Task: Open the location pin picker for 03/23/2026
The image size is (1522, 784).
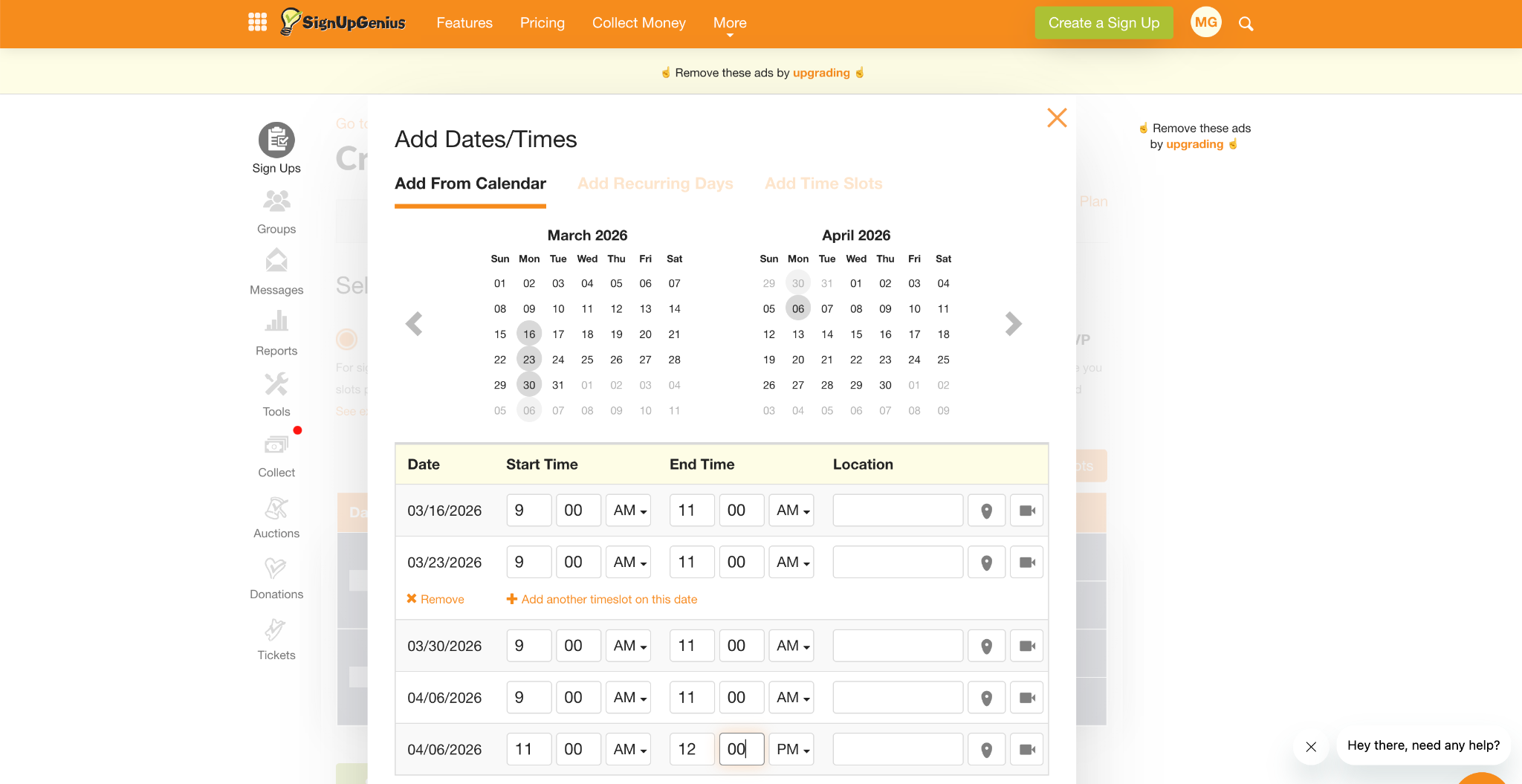Action: [x=986, y=562]
